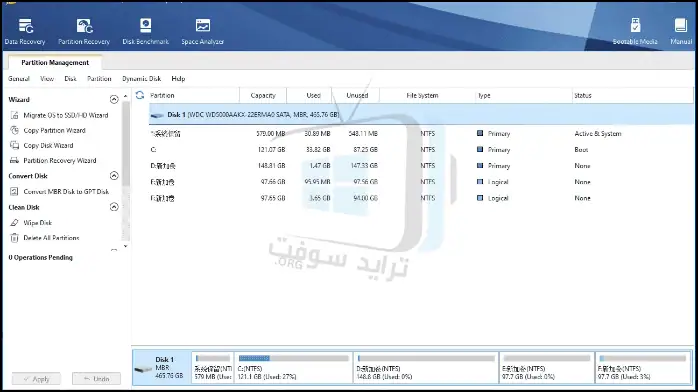Viewport: 698px width, 392px height.
Task: Click the 579 MB block in the disk map
Action: 213,368
